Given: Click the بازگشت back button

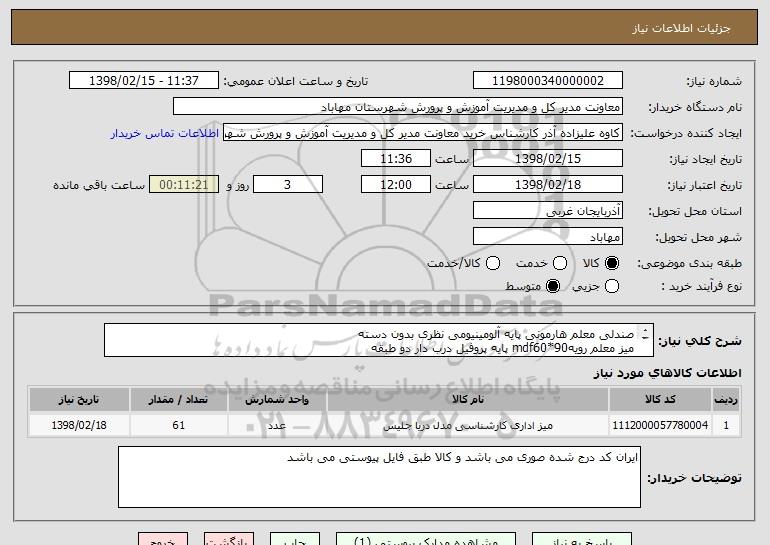Looking at the screenshot, I should (x=229, y=539).
